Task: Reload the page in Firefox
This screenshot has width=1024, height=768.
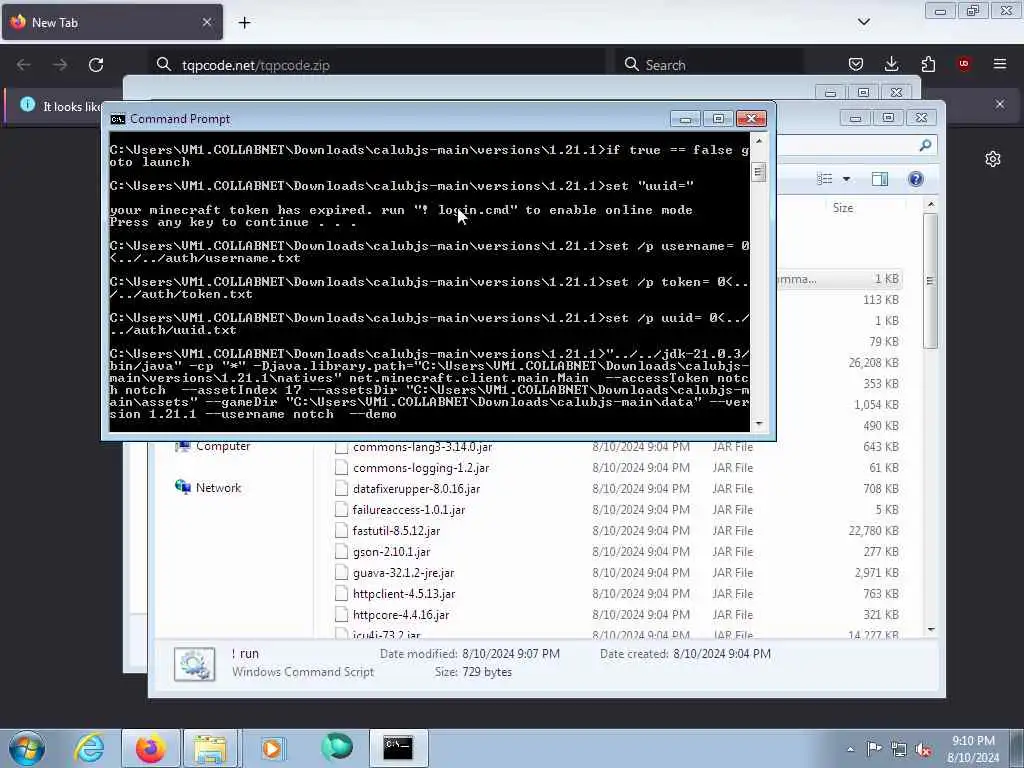Action: point(96,65)
